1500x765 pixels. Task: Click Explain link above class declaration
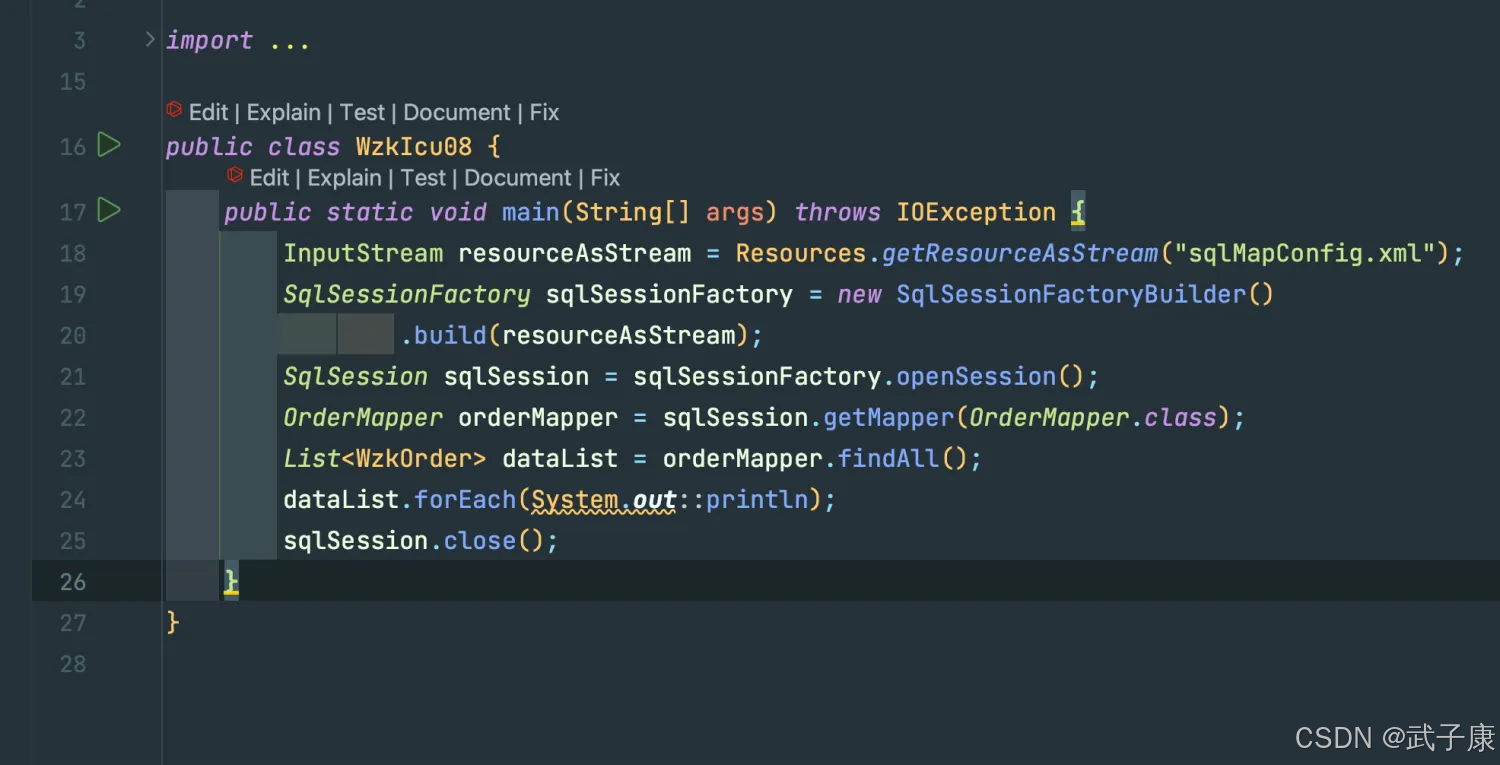pos(284,112)
